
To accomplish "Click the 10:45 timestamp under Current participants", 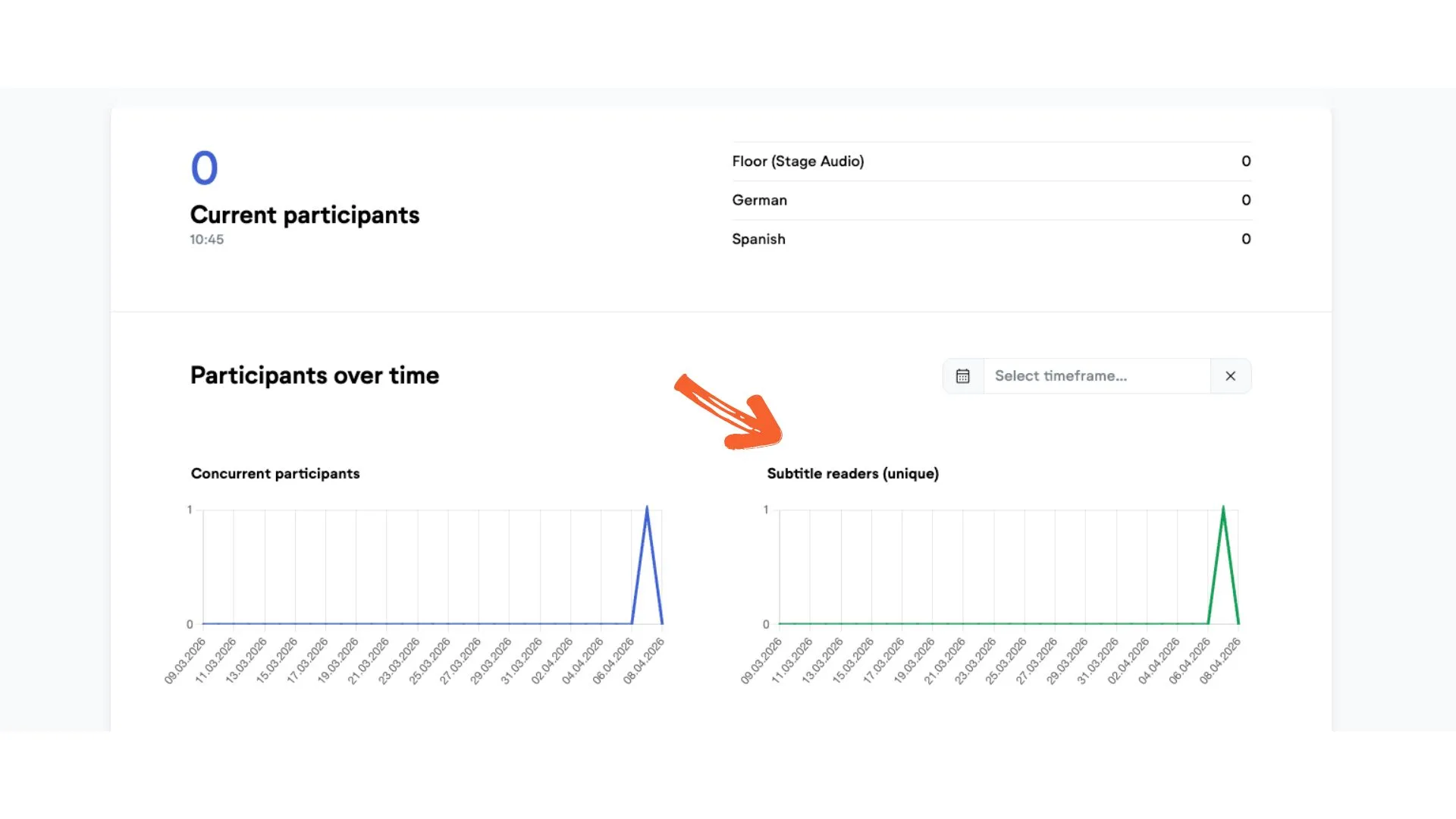I will (206, 240).
